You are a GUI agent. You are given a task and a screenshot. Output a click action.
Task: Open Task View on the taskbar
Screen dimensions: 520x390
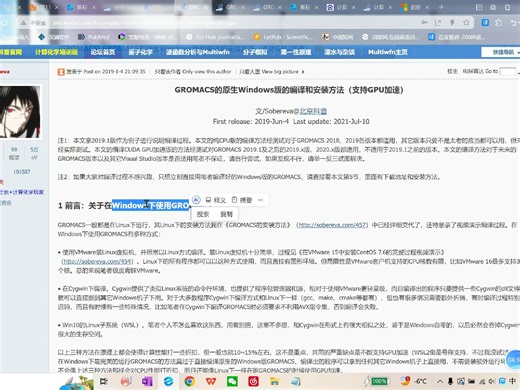point(104,381)
